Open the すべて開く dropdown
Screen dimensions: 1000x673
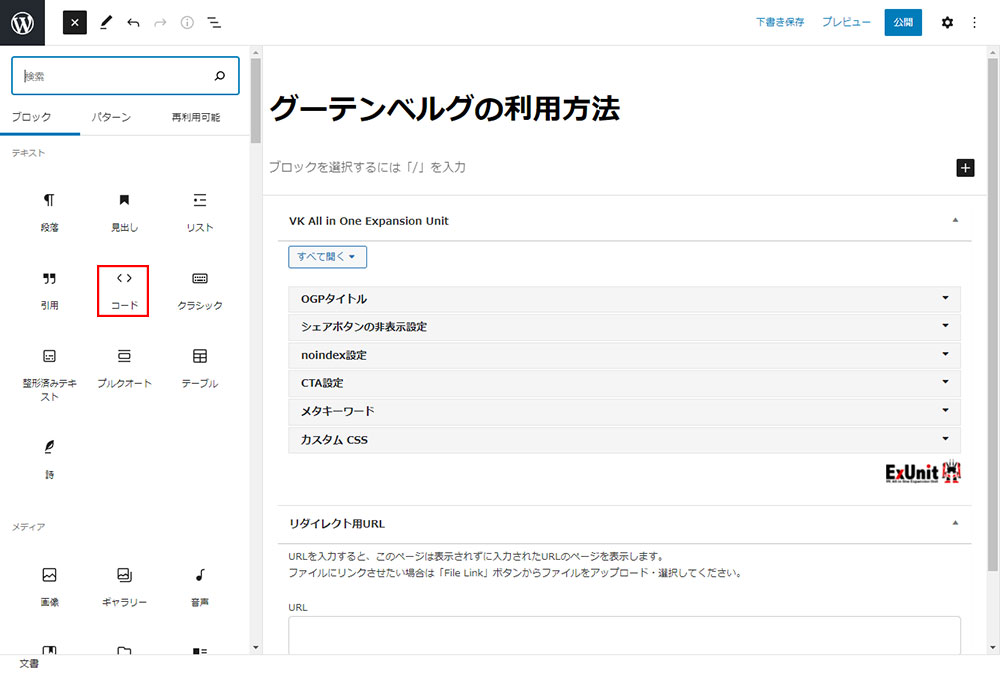[x=327, y=257]
